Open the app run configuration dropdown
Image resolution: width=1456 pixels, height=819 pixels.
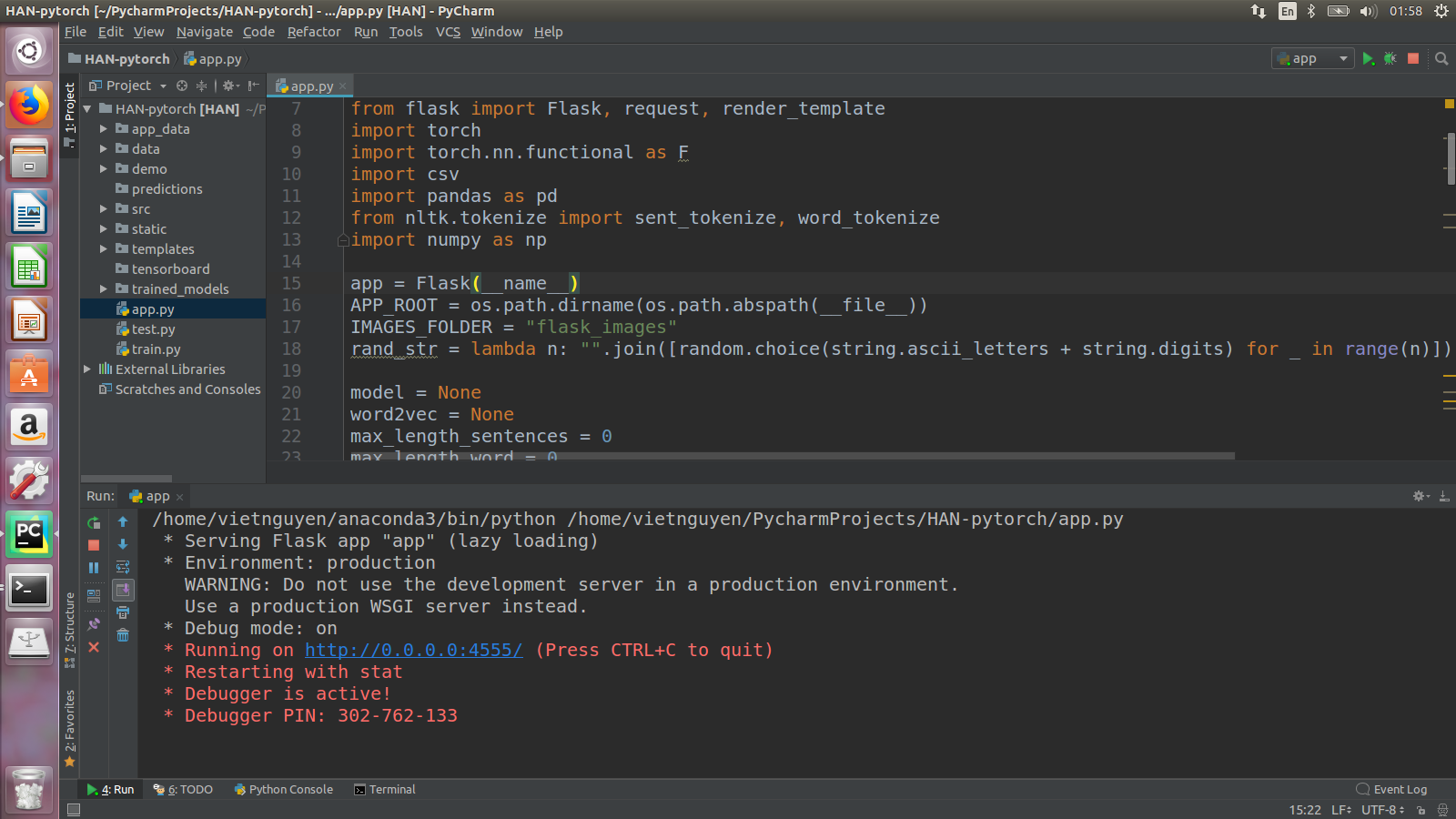(1312, 58)
